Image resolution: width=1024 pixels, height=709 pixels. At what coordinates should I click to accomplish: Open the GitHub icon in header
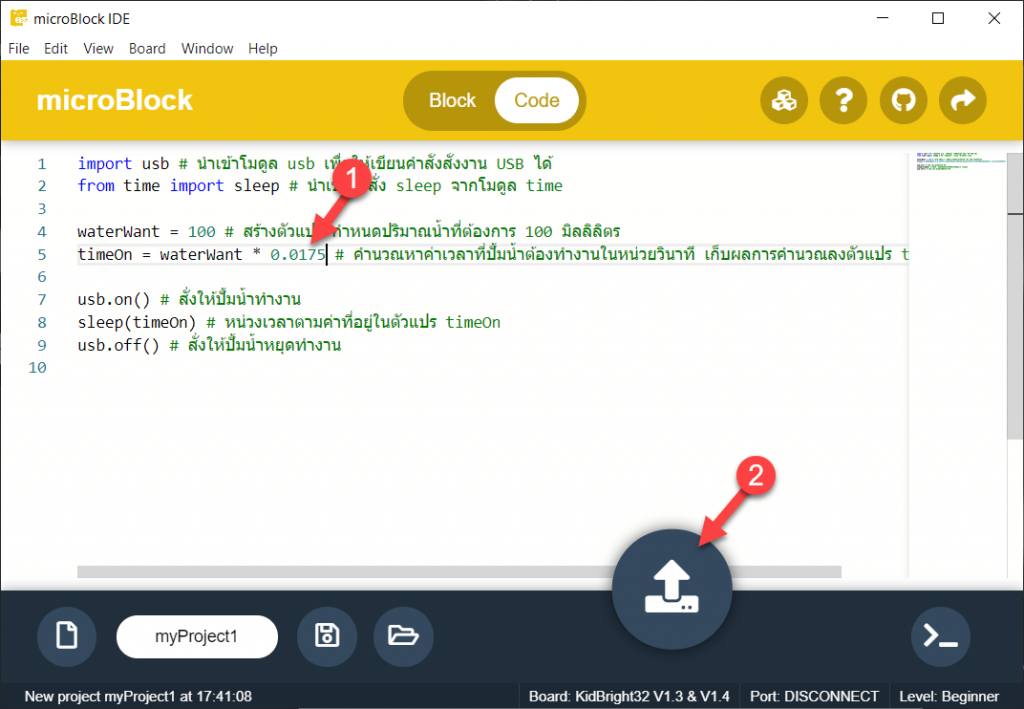903,101
